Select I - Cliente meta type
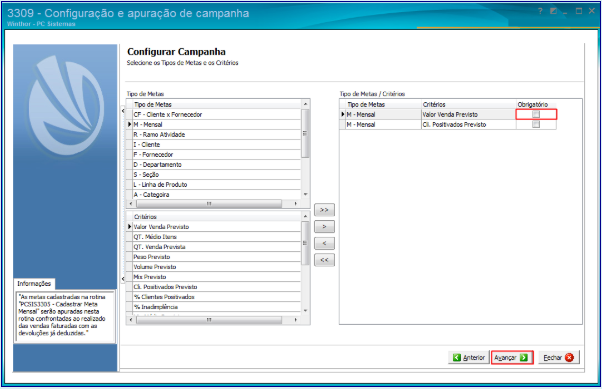Viewport: 602px width, 389px height. [x=217, y=144]
